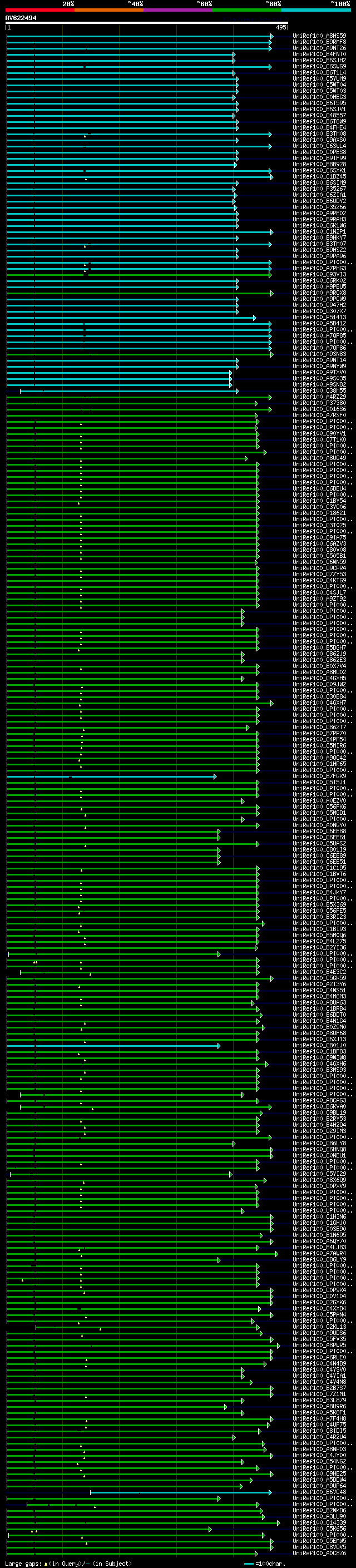356x1568 pixels.
Task: Click UniRef100_Q6K1W6 label
Action: click(x=319, y=225)
